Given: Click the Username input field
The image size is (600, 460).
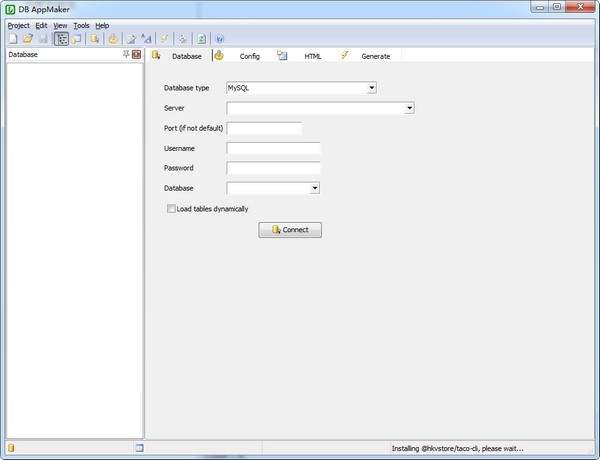Looking at the screenshot, I should pos(273,148).
